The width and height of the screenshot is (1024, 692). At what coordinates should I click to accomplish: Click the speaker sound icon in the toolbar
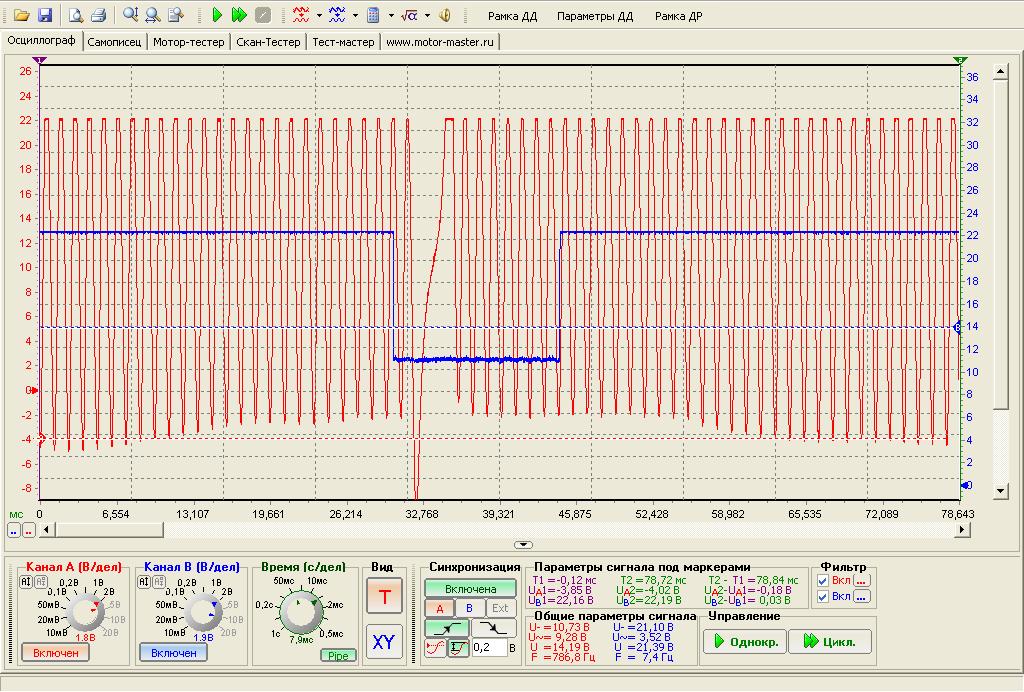pyautogui.click(x=445, y=15)
